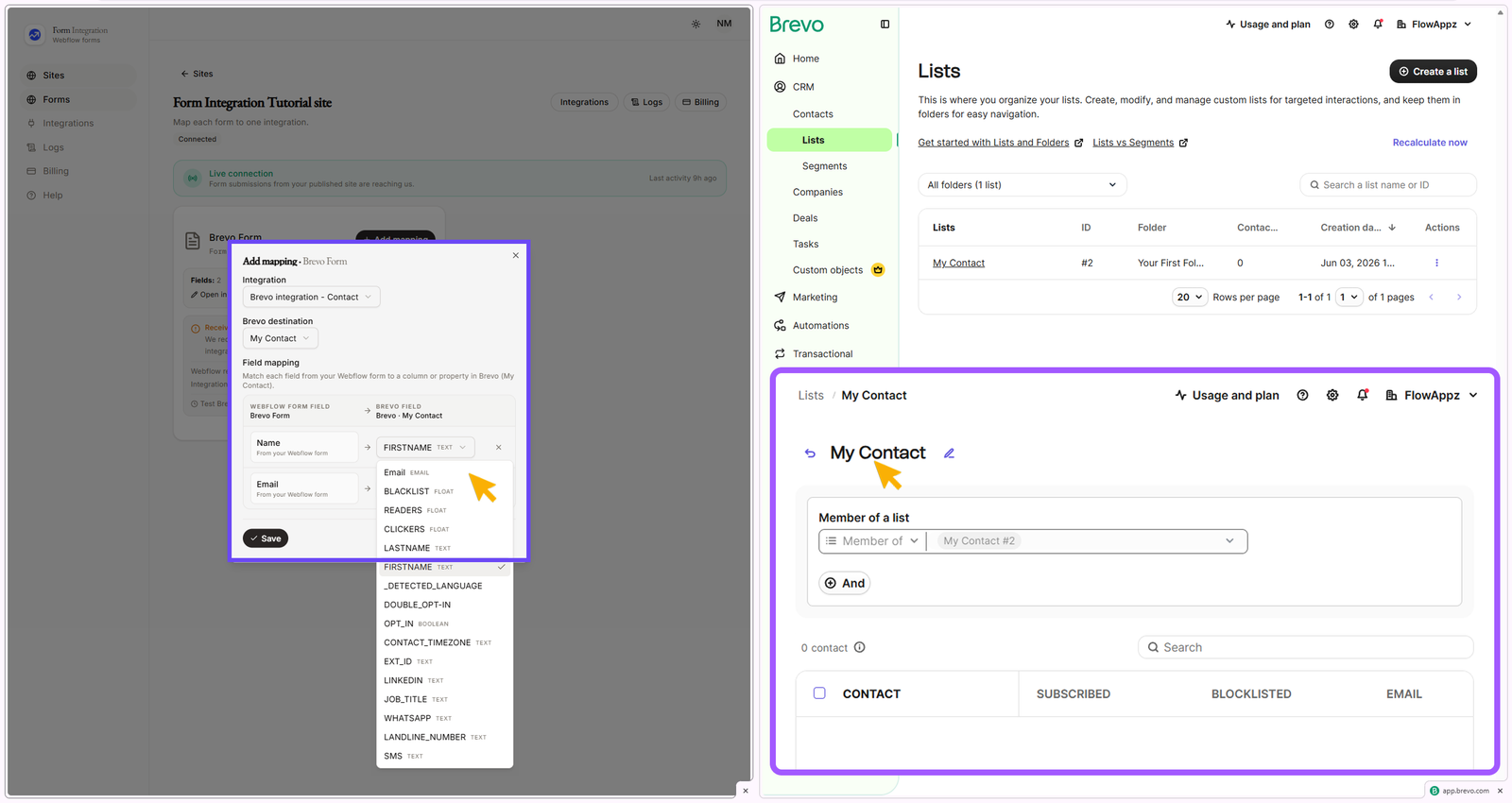This screenshot has width=1512, height=803.
Task: Click the Recalculate now link
Action: point(1430,143)
